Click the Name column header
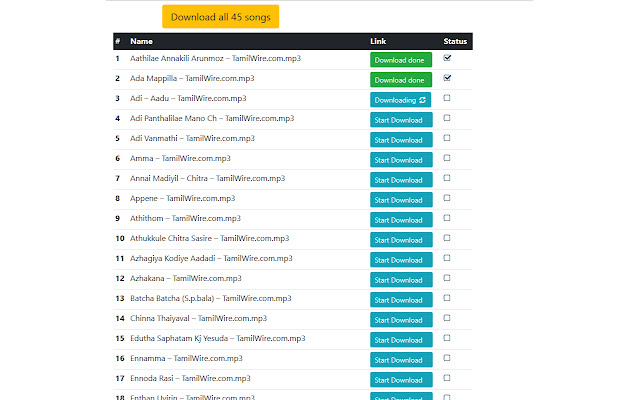The width and height of the screenshot is (640, 400). [x=141, y=41]
